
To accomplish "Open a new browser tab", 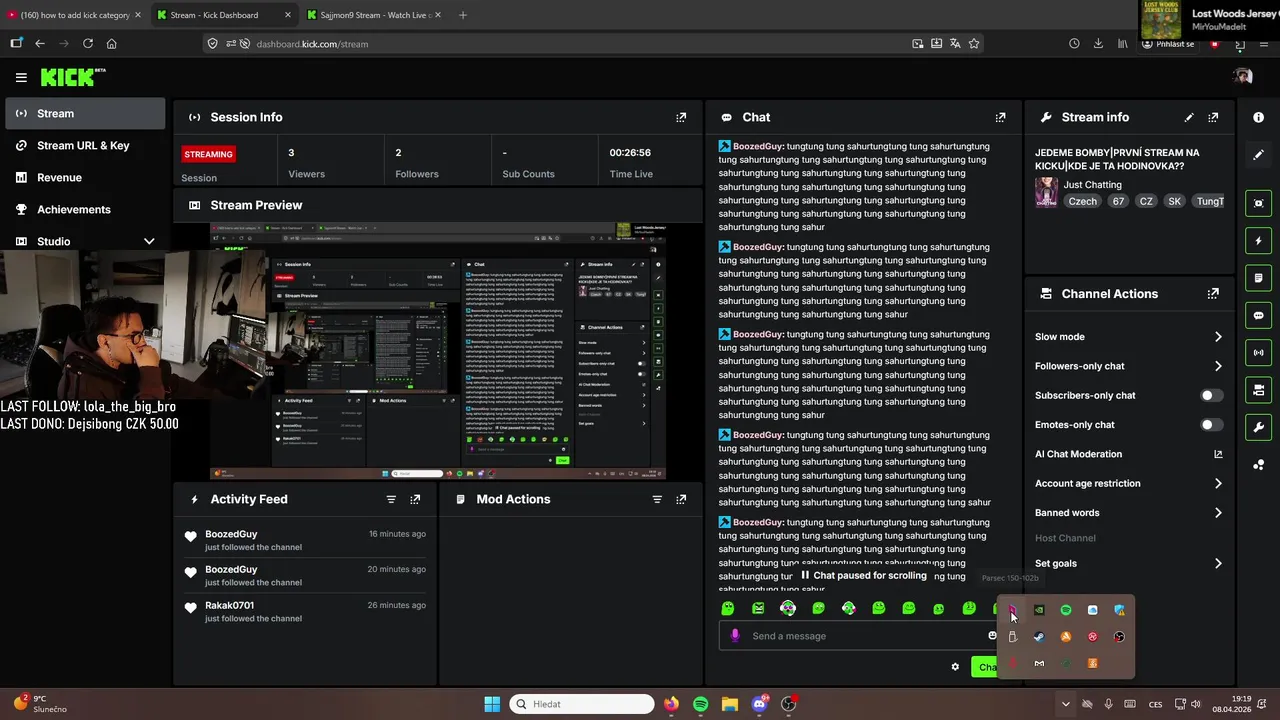I will [x=462, y=15].
